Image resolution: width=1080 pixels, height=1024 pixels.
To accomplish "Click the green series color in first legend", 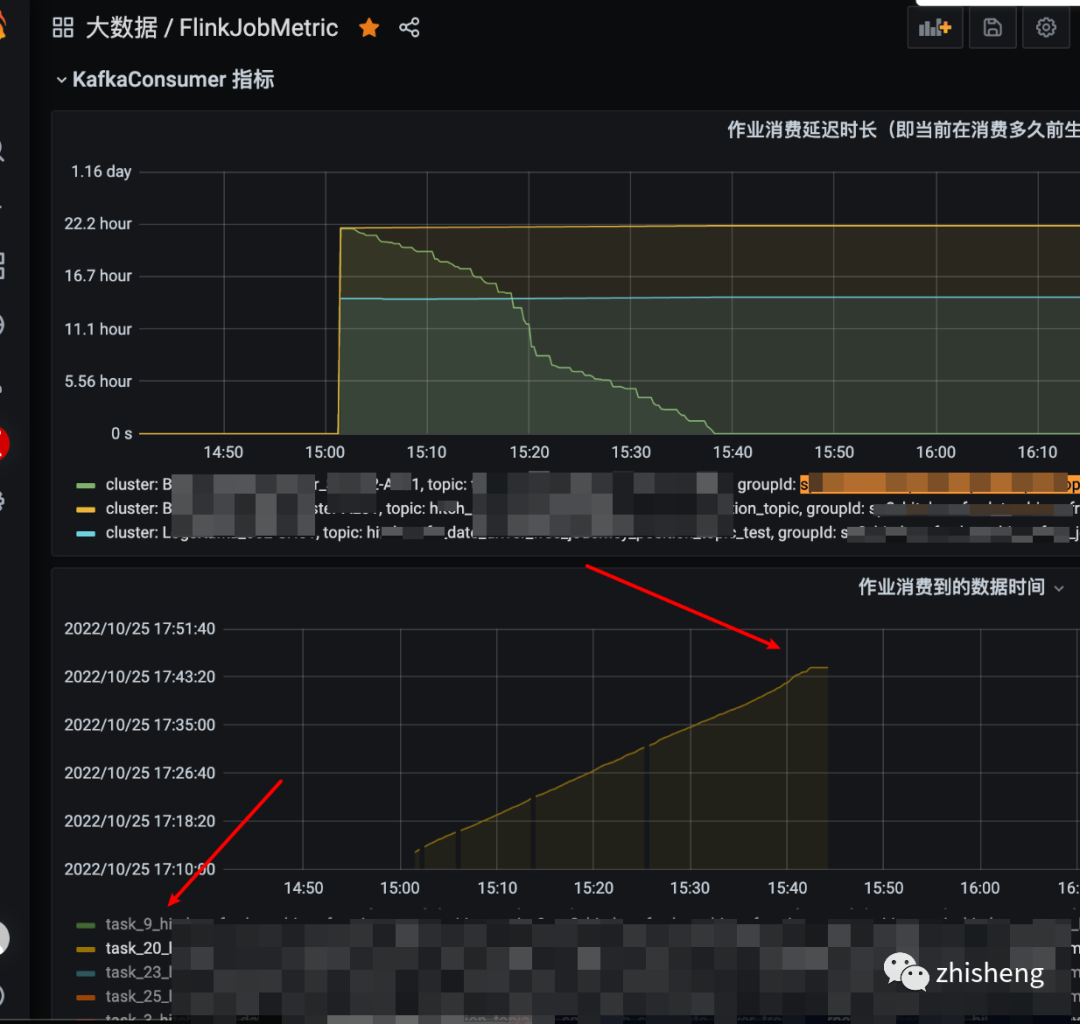I will (85, 485).
